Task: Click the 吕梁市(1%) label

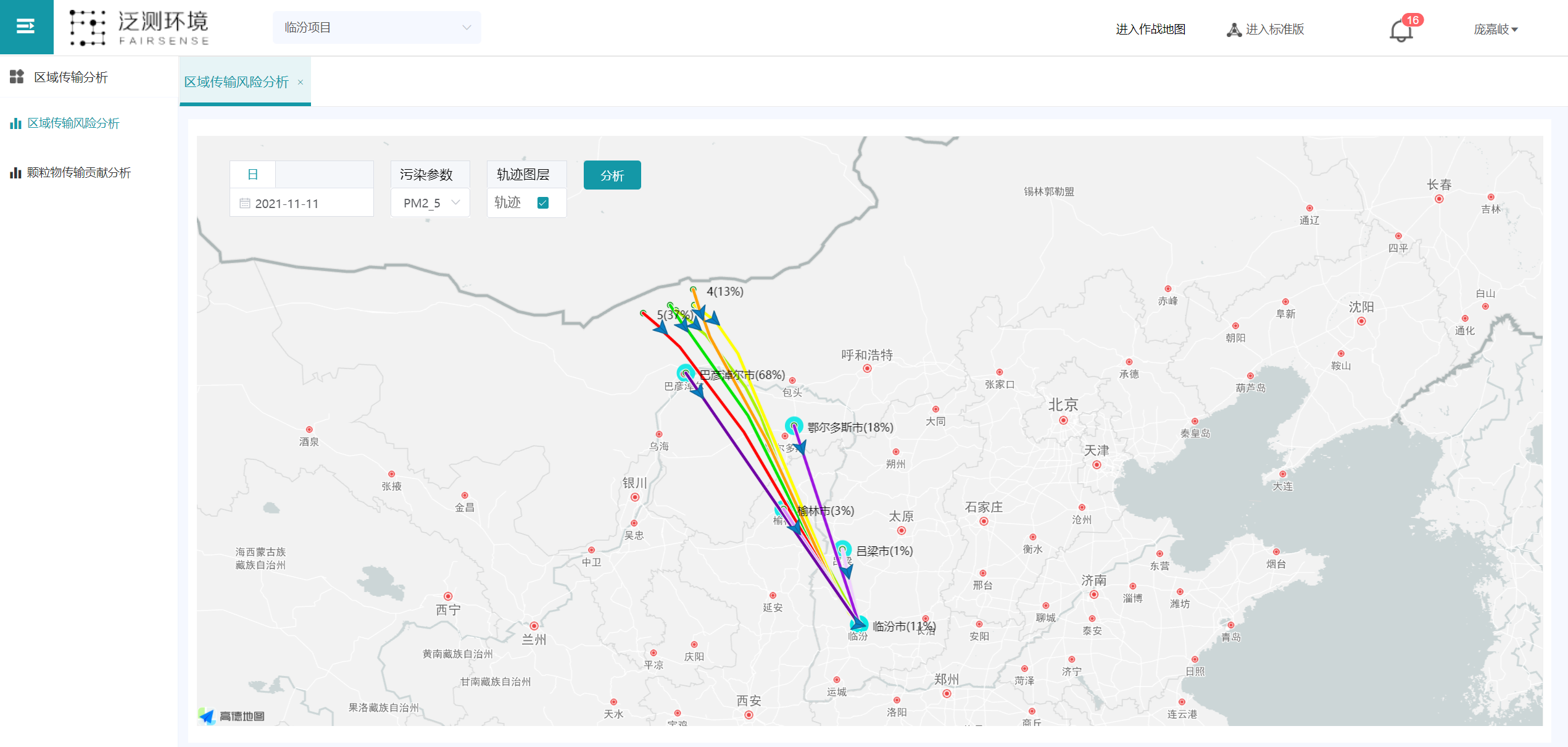Action: pyautogui.click(x=884, y=551)
